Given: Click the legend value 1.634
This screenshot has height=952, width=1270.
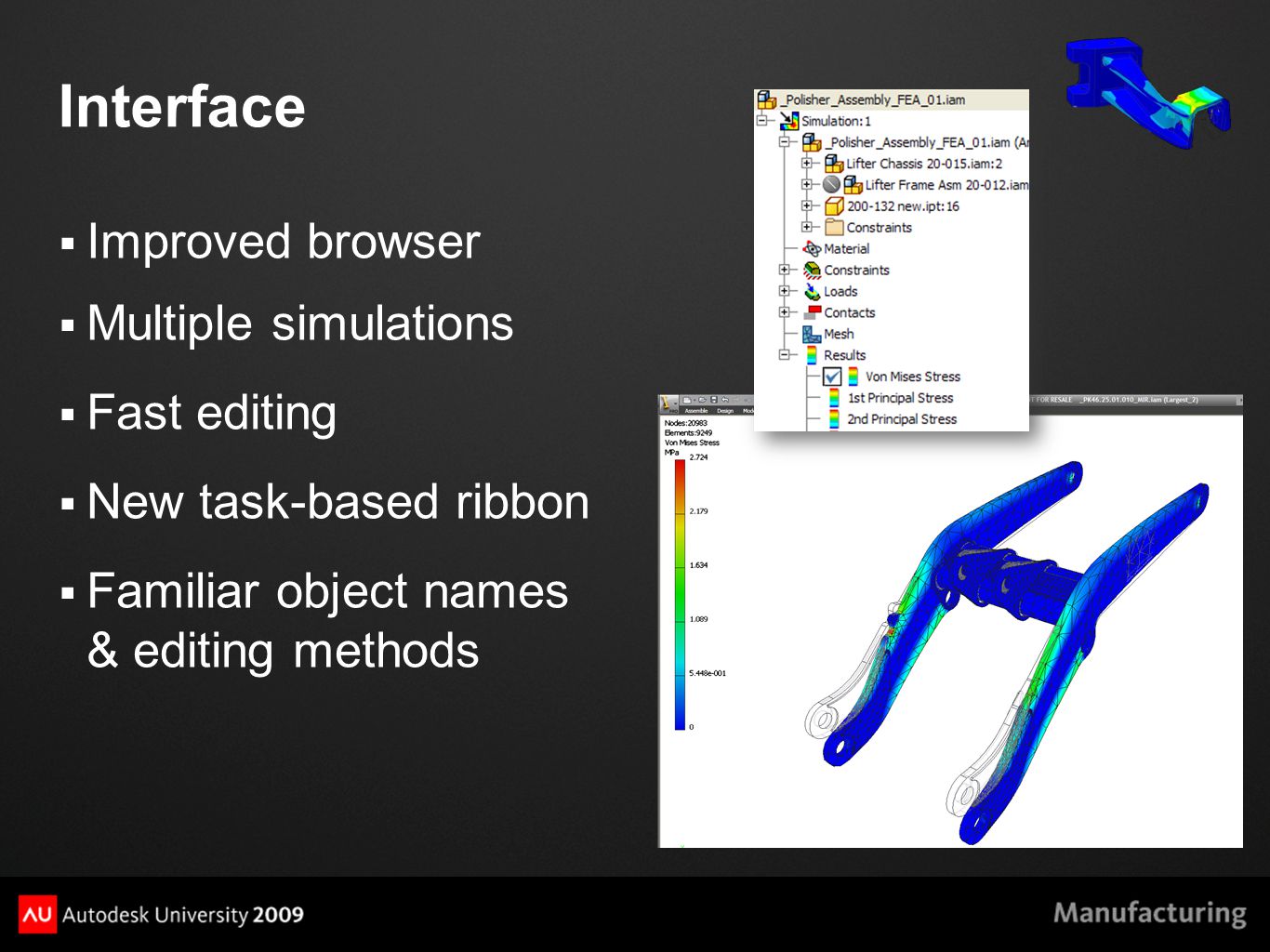Looking at the screenshot, I should point(698,565).
